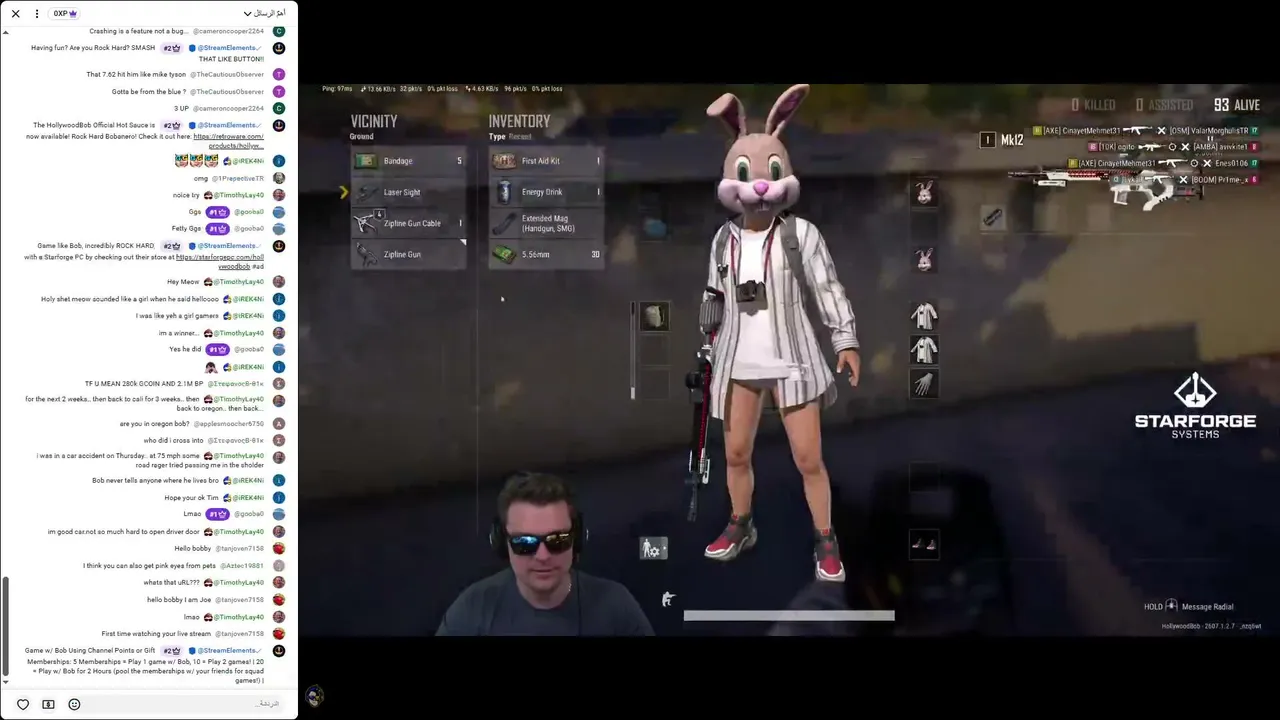Click 'who did i cross into' message
Image resolution: width=1280 pixels, height=720 pixels.
point(173,440)
